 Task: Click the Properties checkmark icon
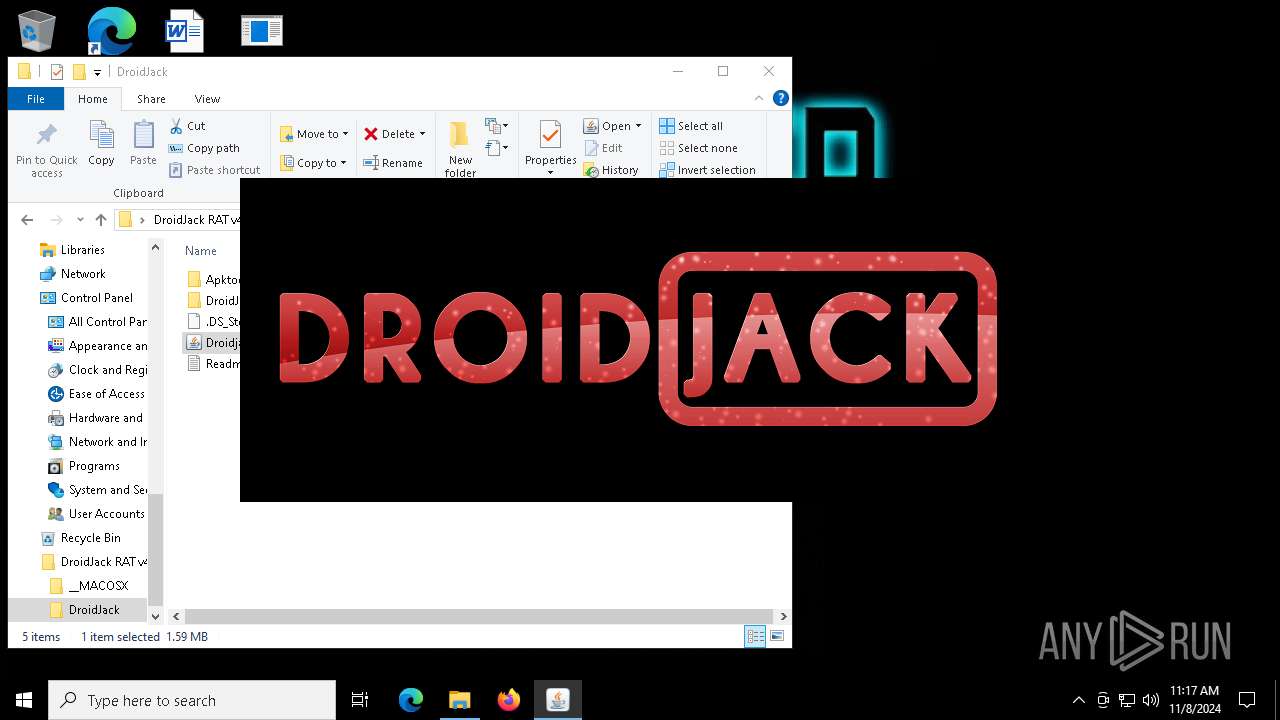tap(550, 135)
